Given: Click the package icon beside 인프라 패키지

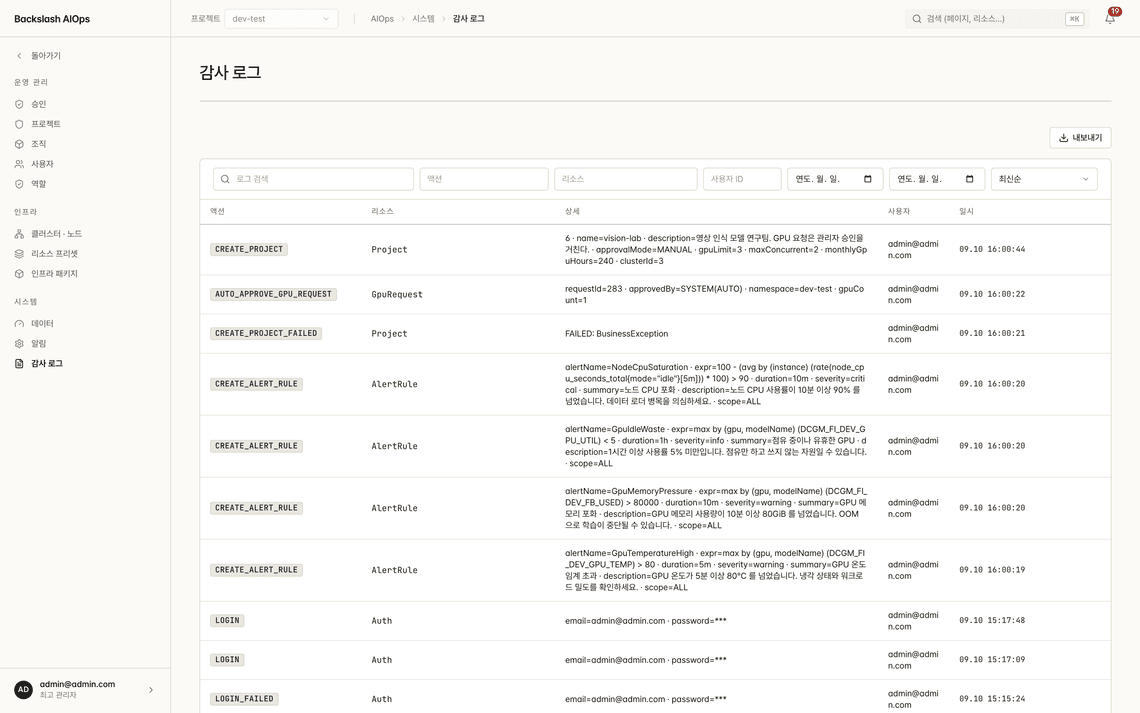Looking at the screenshot, I should tap(19, 274).
